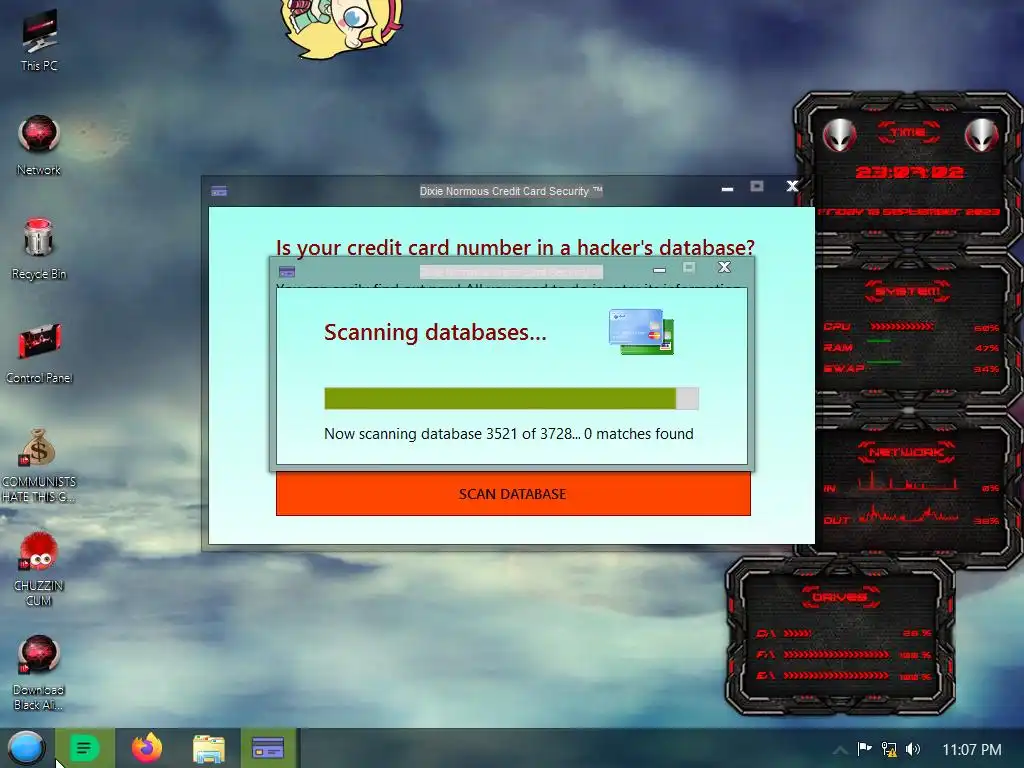Launch Firefox from the taskbar
Viewport: 1024px width, 768px height.
(x=147, y=748)
